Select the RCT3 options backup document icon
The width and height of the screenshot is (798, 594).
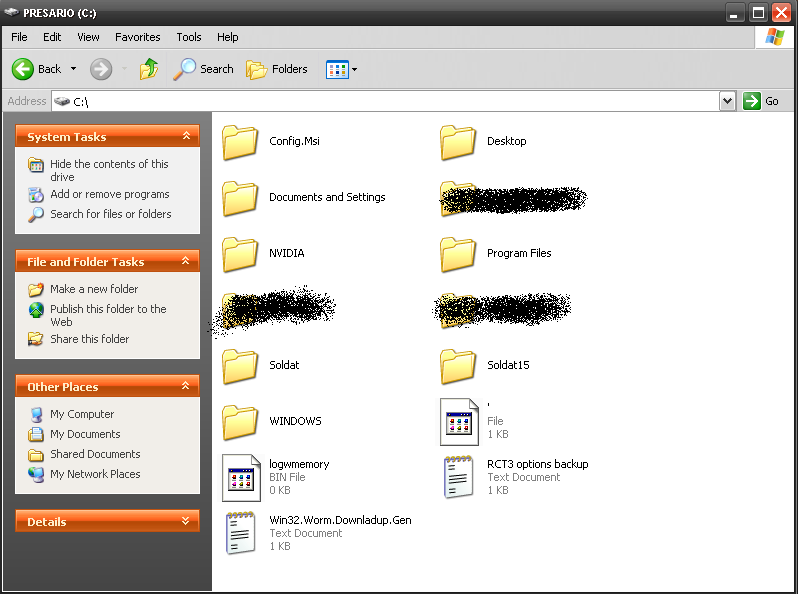click(x=459, y=477)
